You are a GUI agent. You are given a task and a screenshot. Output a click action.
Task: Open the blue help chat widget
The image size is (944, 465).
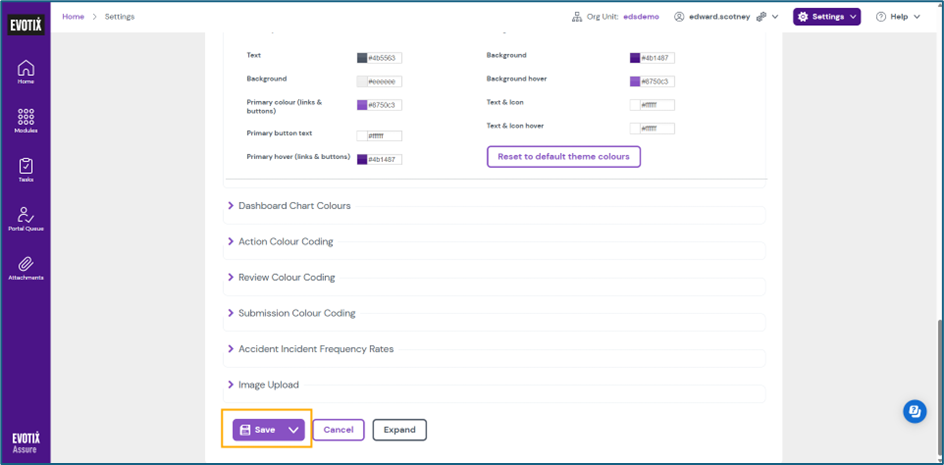pyautogui.click(x=914, y=411)
